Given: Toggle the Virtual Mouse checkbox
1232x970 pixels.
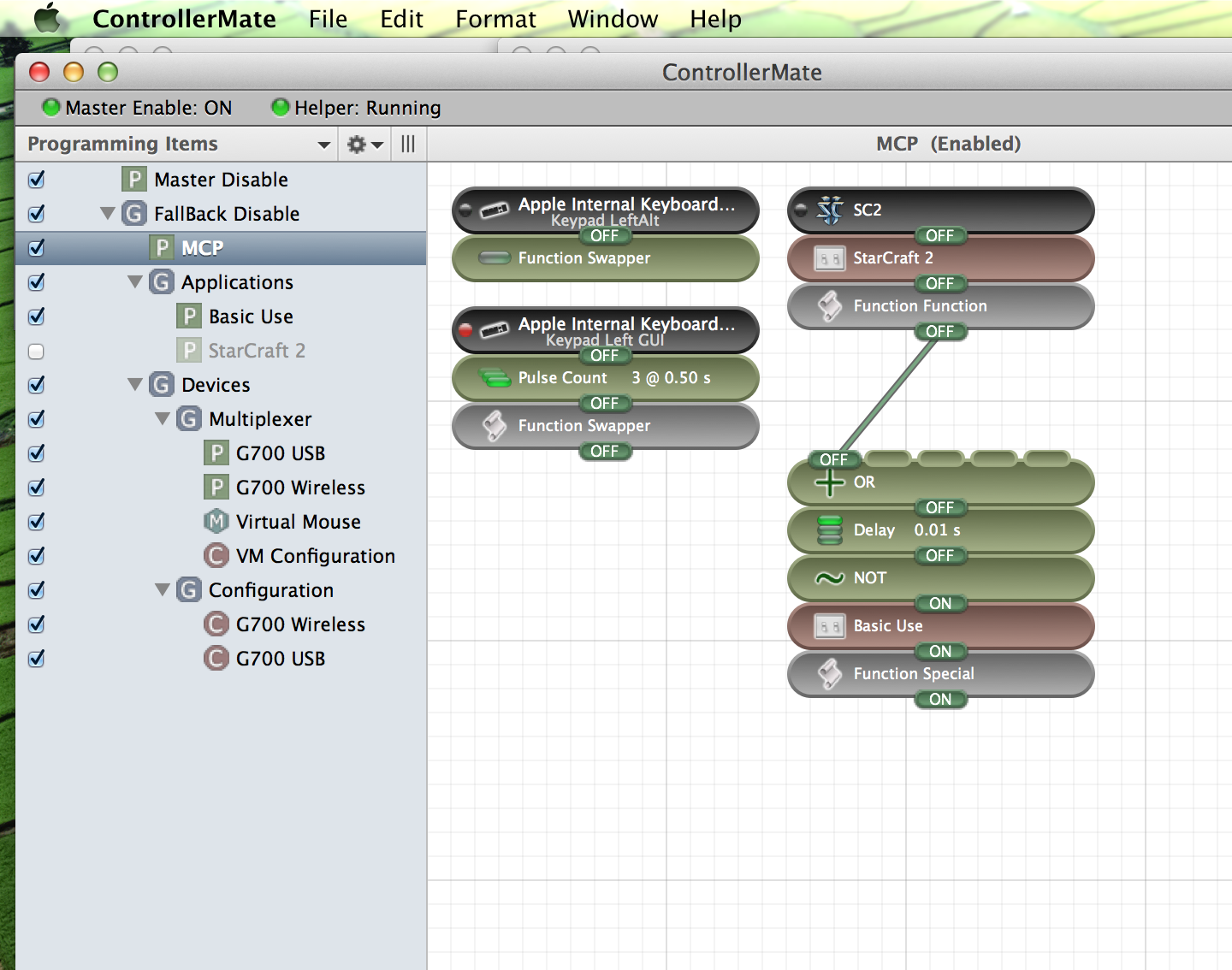Looking at the screenshot, I should coord(36,522).
